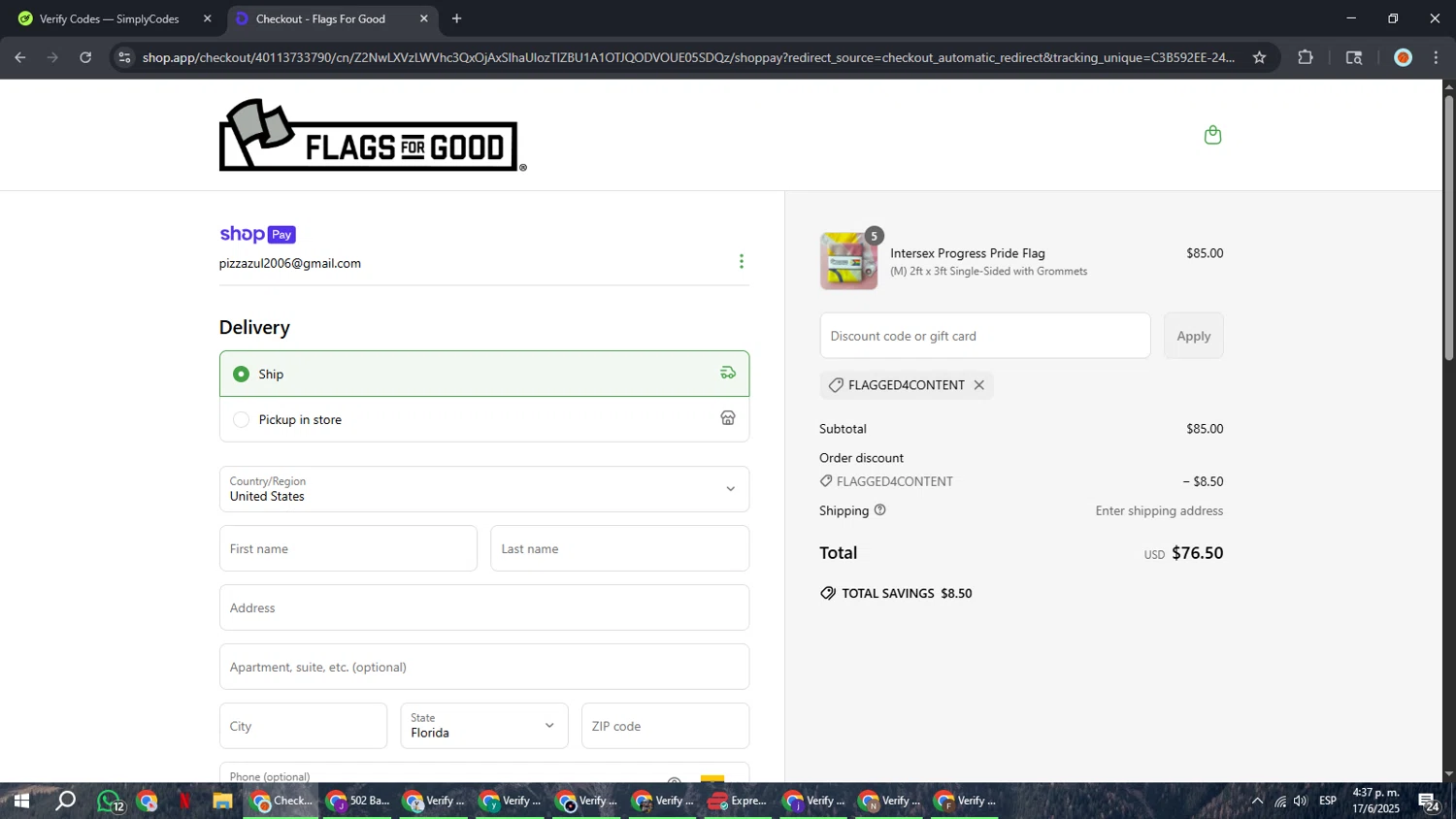The width and height of the screenshot is (1456, 819).
Task: Open new browser tab with plus button
Action: point(456,18)
